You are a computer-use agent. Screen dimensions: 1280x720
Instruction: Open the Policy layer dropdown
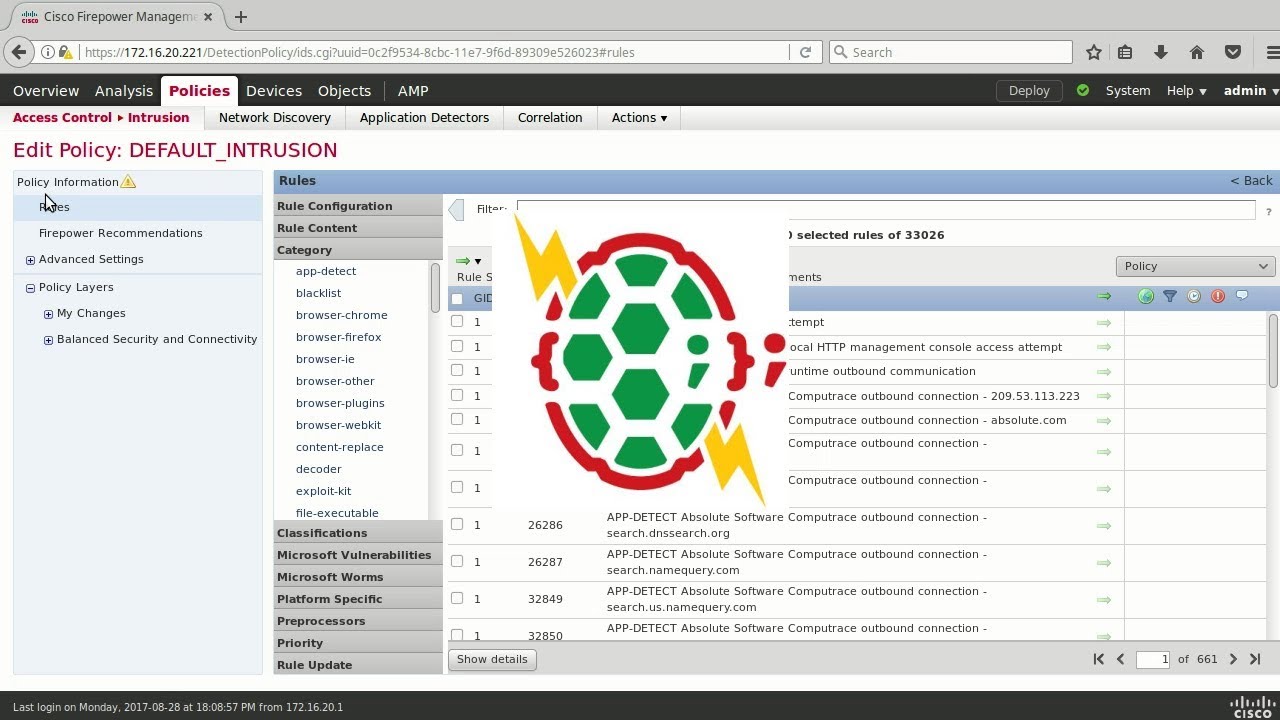pyautogui.click(x=1195, y=266)
